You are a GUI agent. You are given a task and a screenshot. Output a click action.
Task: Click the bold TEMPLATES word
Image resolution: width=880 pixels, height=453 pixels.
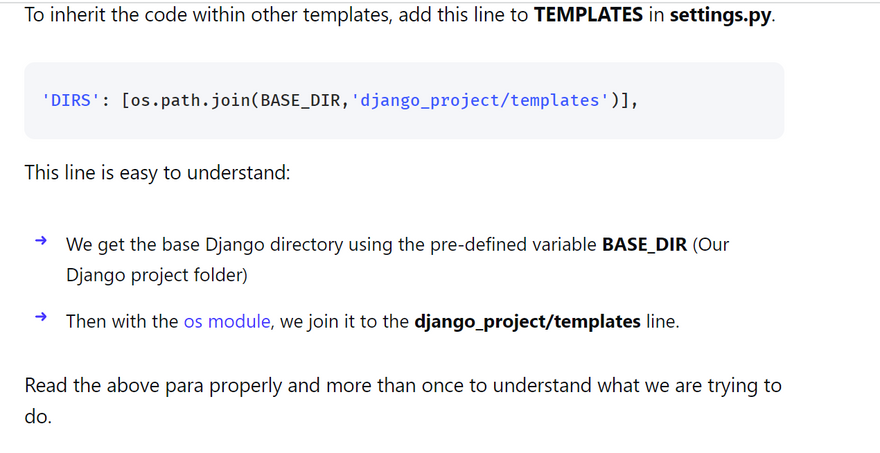[x=588, y=17]
